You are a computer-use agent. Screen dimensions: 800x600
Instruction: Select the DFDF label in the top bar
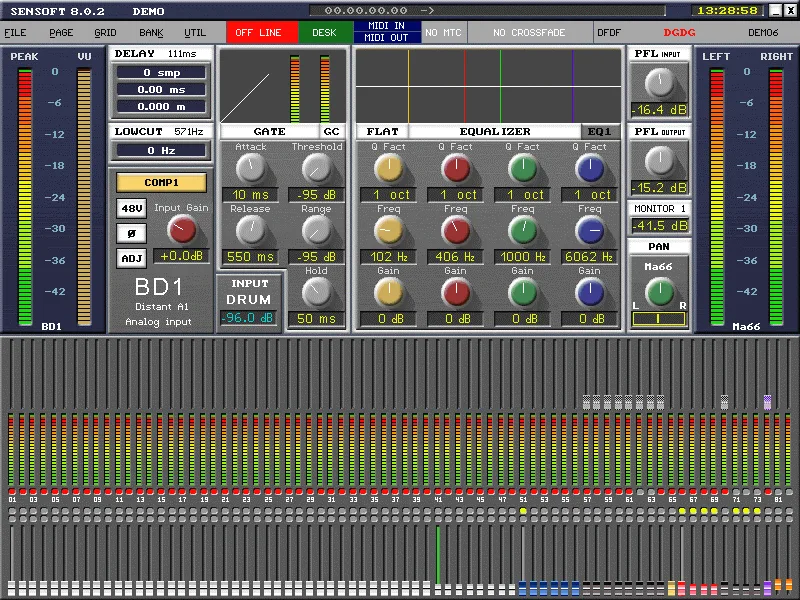[x=609, y=33]
